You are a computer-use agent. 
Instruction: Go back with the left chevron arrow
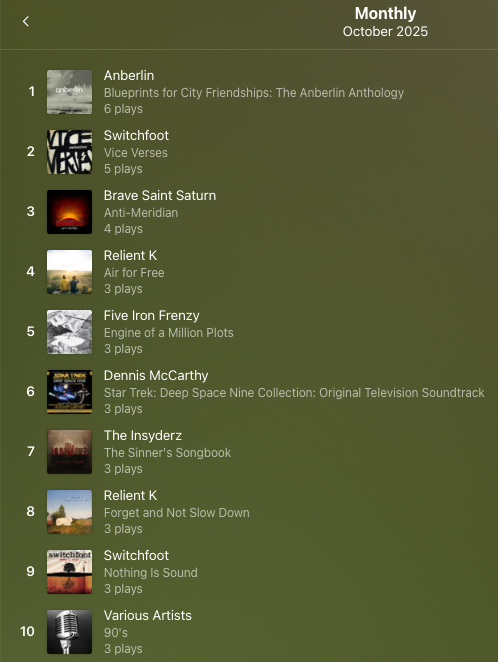pos(26,21)
